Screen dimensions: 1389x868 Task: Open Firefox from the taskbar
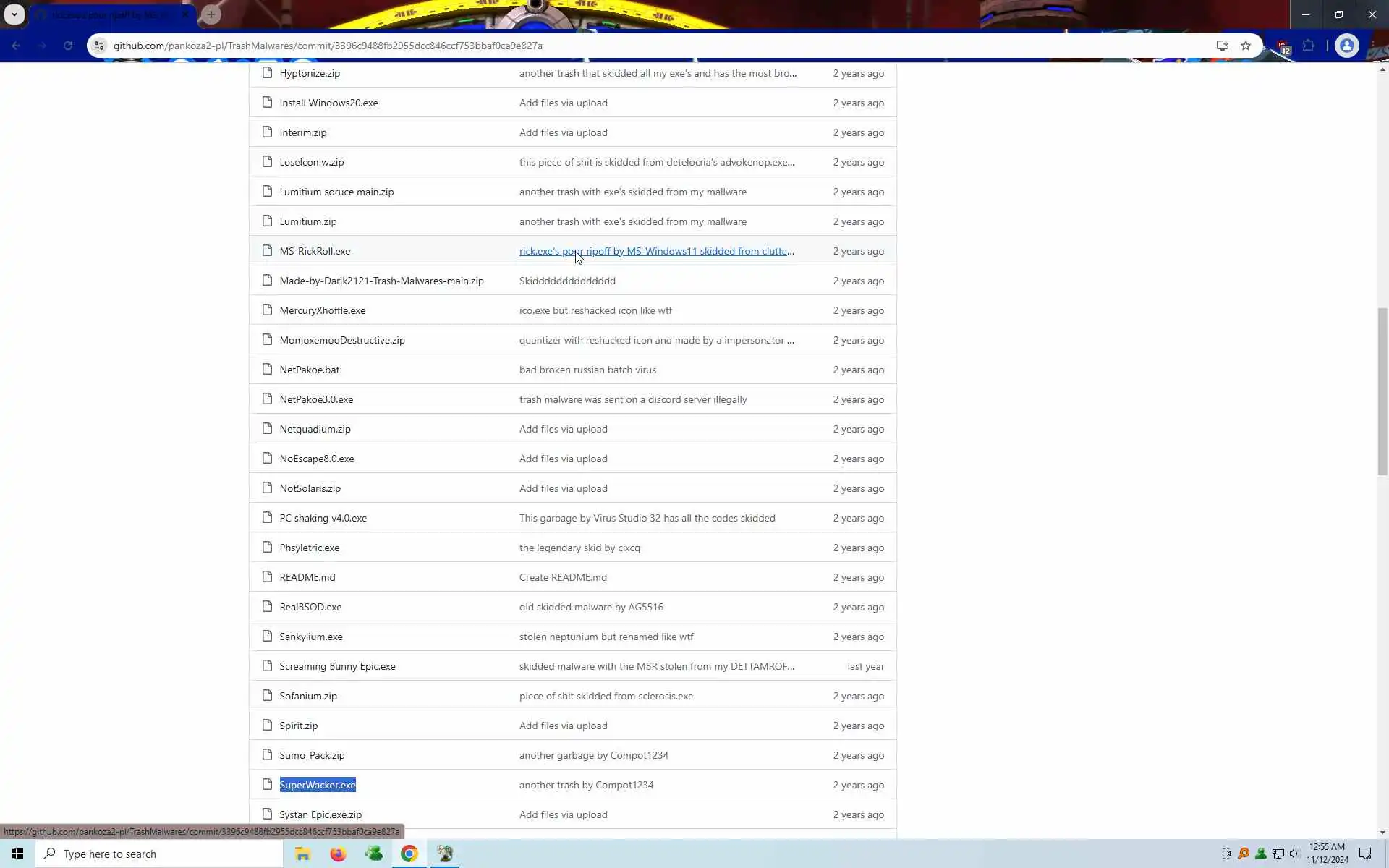[338, 854]
